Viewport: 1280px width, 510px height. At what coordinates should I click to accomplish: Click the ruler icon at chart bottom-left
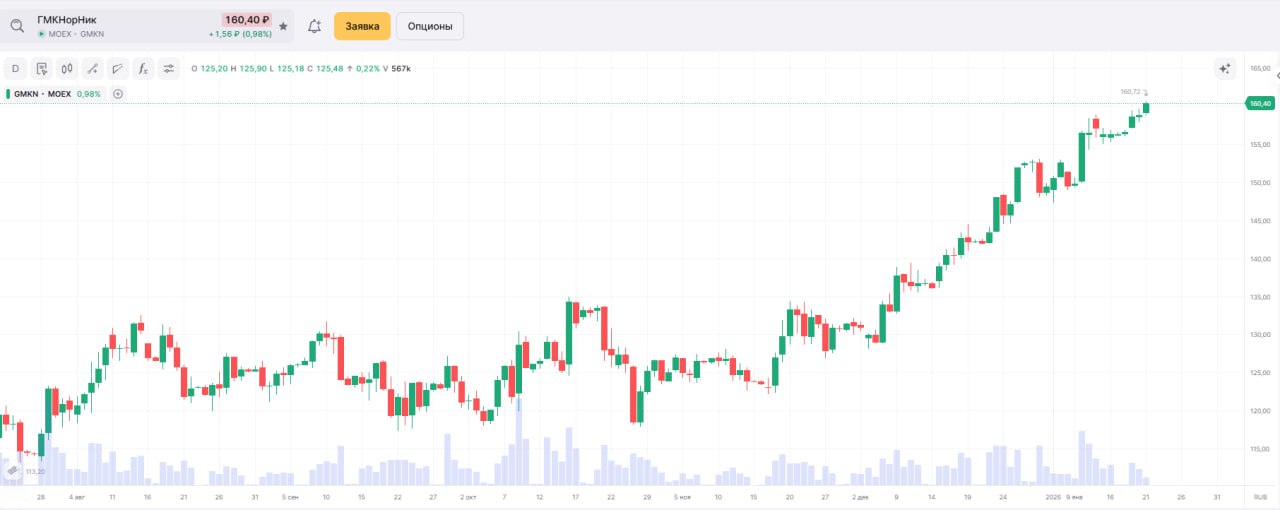[x=12, y=470]
